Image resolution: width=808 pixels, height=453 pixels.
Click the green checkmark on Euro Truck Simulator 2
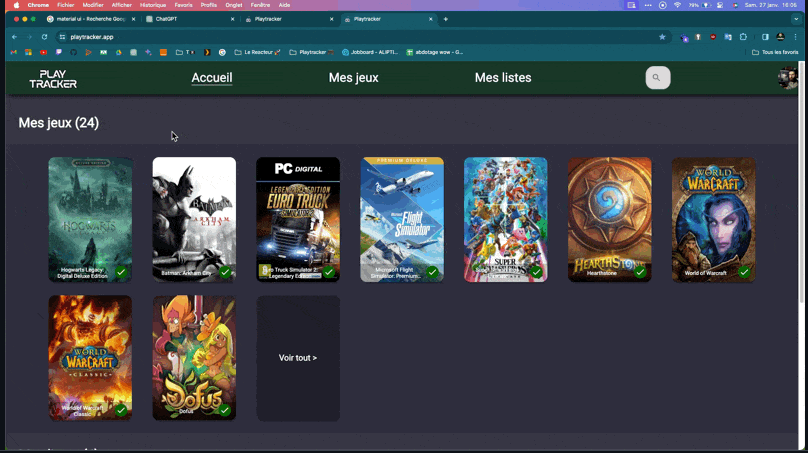pos(329,272)
